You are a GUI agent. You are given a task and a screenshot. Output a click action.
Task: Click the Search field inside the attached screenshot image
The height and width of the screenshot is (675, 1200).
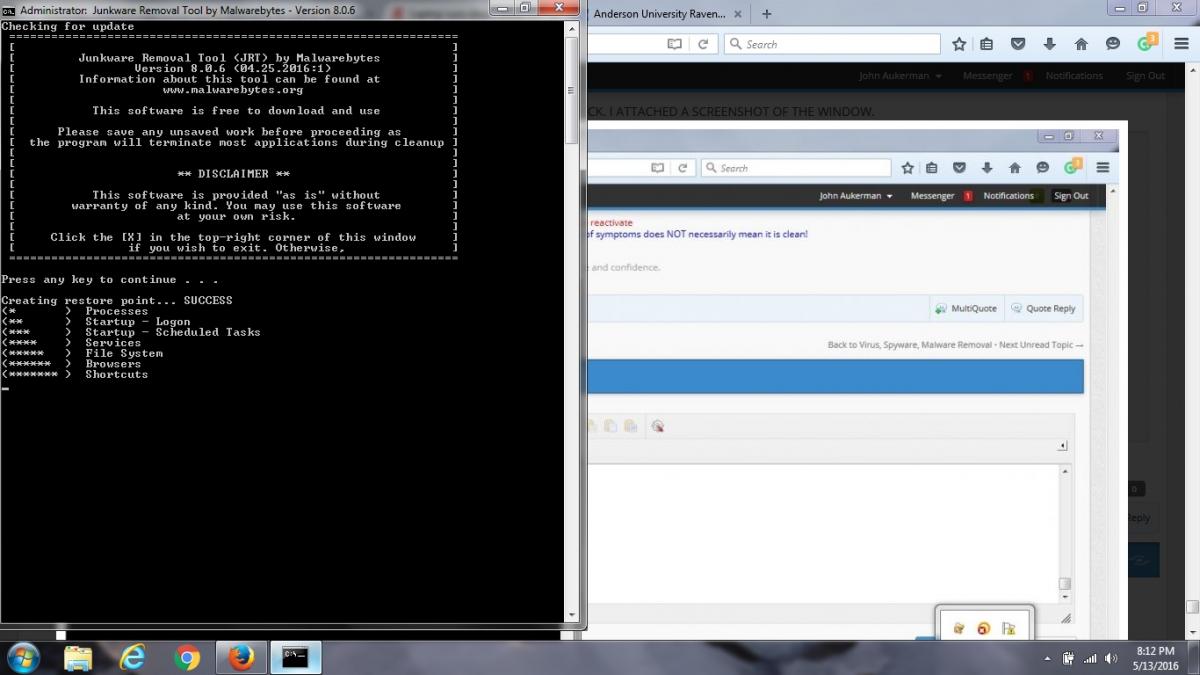(x=796, y=168)
